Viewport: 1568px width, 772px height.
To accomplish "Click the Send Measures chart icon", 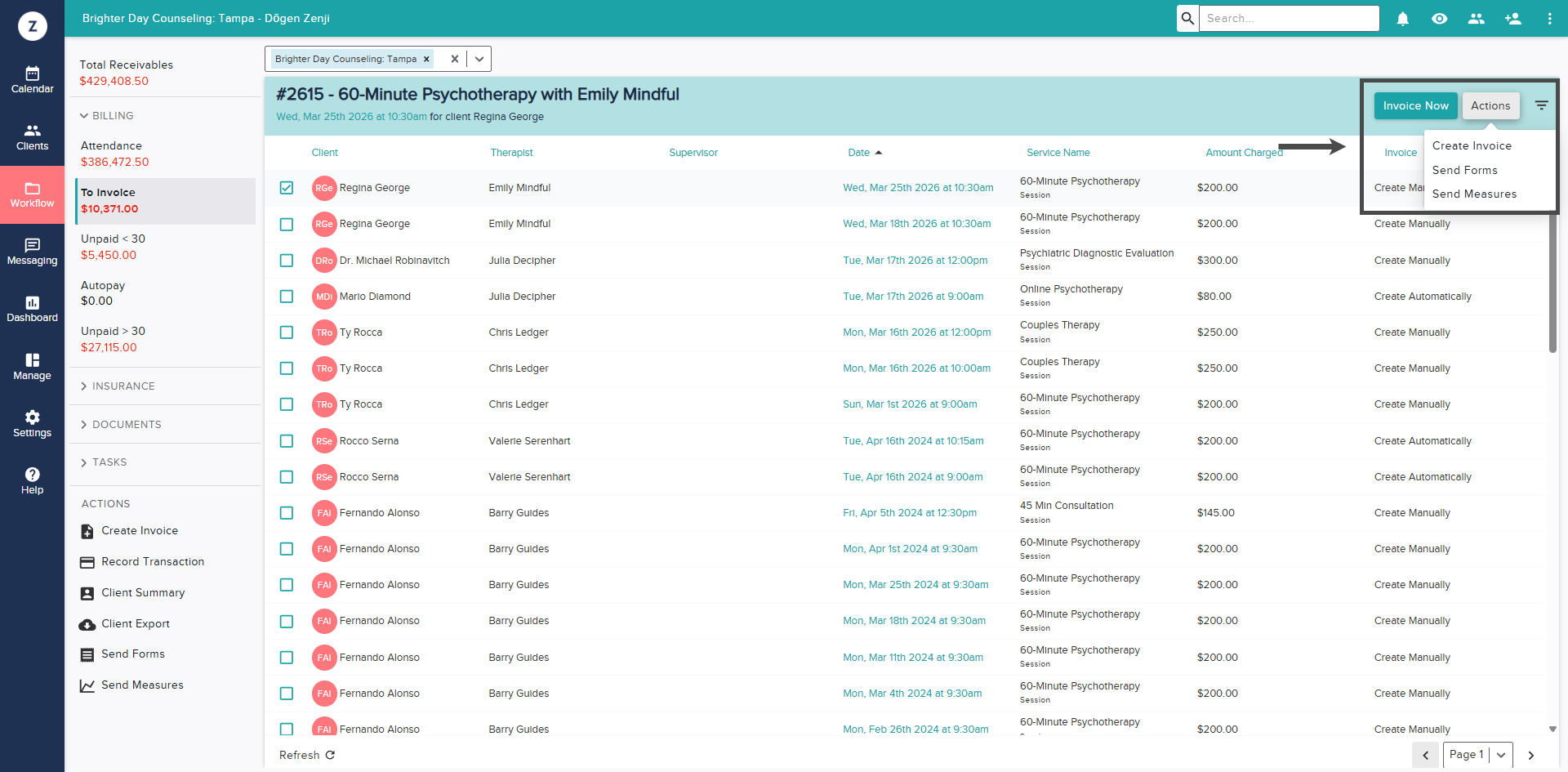I will [x=87, y=685].
